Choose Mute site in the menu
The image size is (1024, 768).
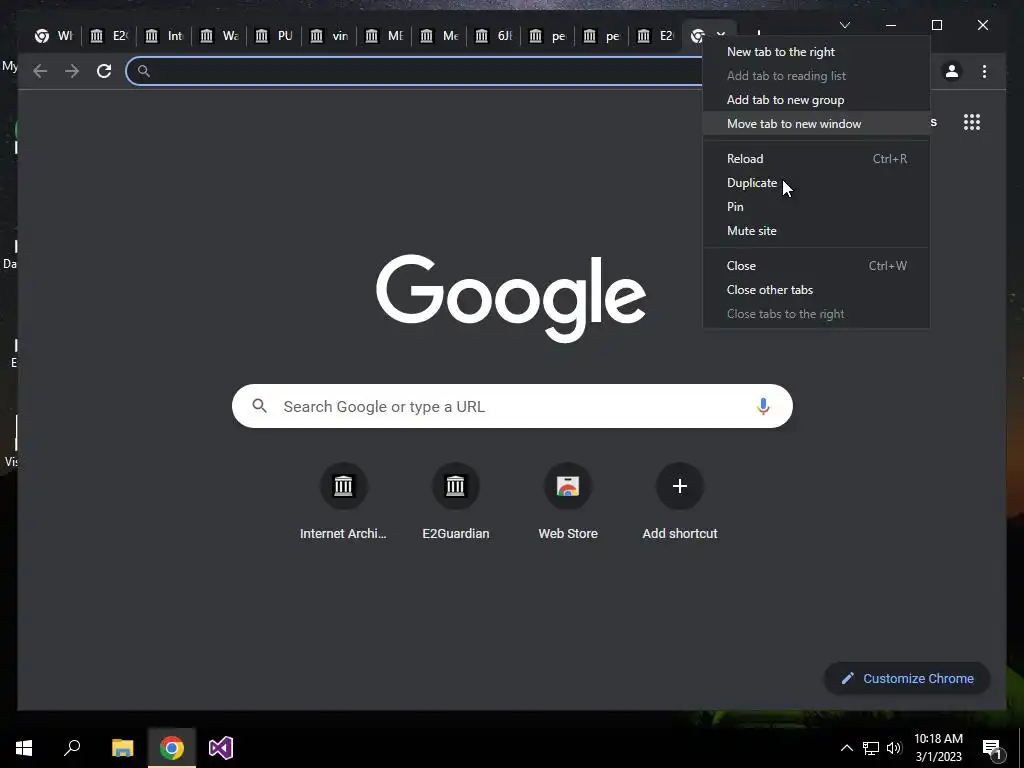coord(816,231)
